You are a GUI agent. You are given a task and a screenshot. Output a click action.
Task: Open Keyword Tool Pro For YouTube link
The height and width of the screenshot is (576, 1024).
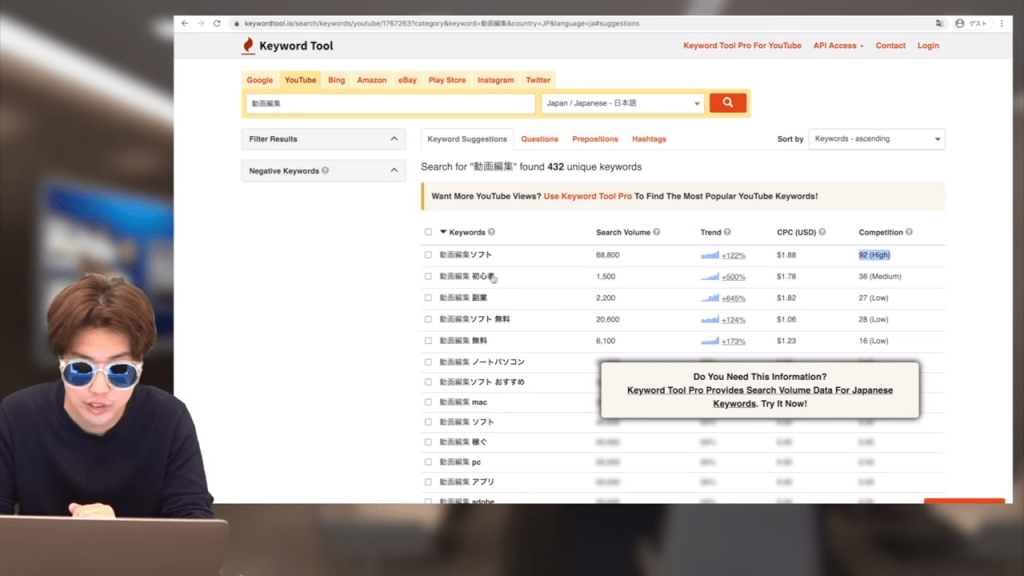click(742, 46)
